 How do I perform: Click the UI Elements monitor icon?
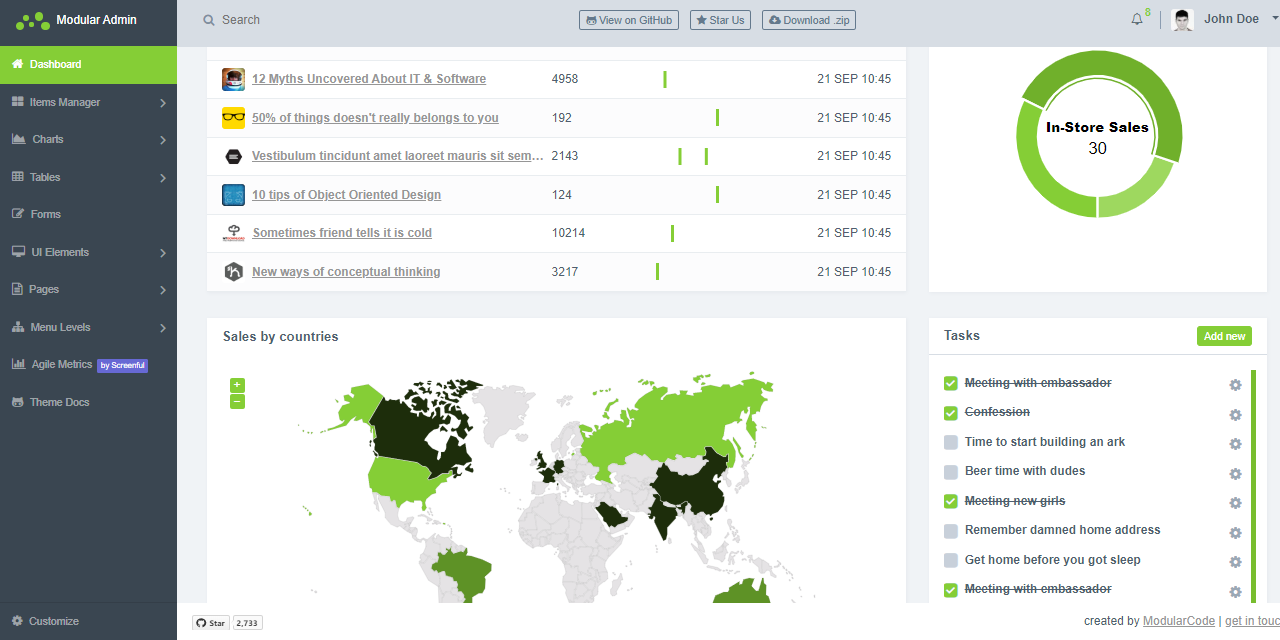click(18, 252)
